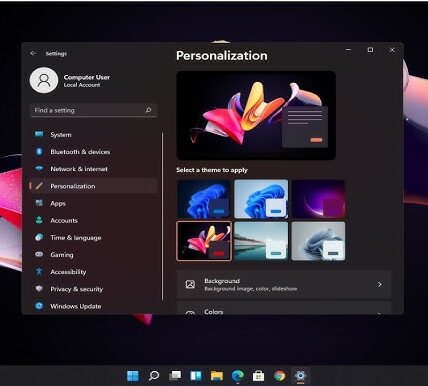Apply the light blue bloom theme
The image size is (428, 386).
click(x=261, y=199)
